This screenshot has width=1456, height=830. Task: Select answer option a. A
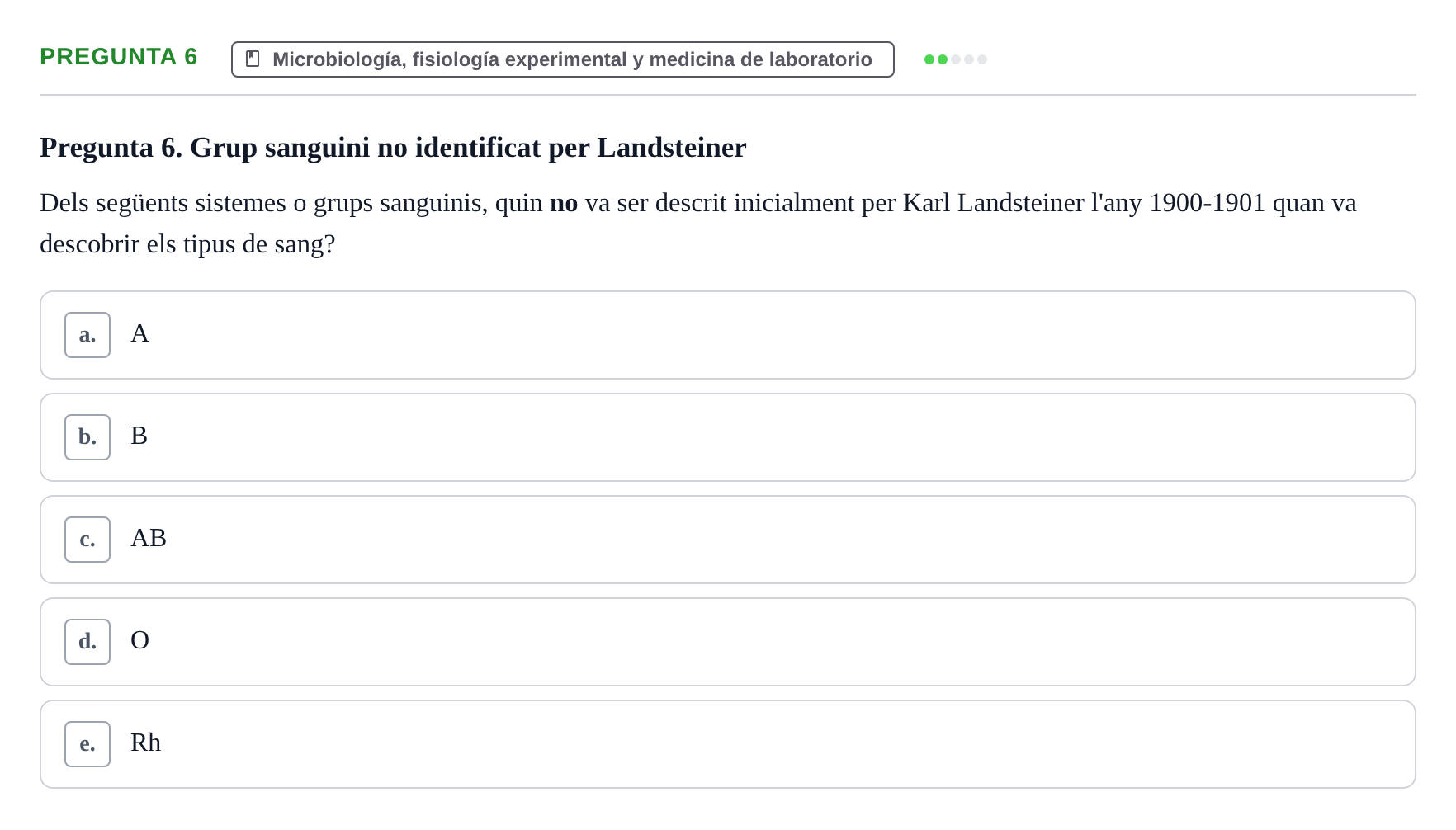click(727, 335)
